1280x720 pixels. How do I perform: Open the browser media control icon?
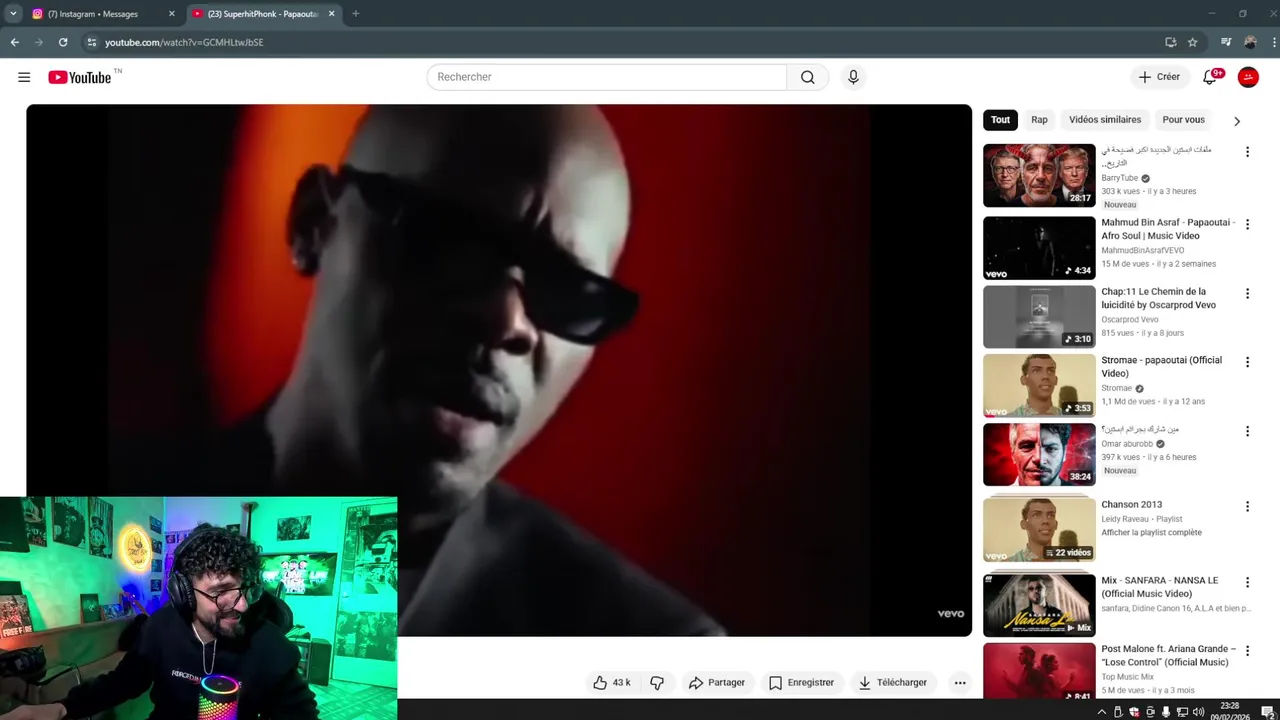[x=1226, y=42]
